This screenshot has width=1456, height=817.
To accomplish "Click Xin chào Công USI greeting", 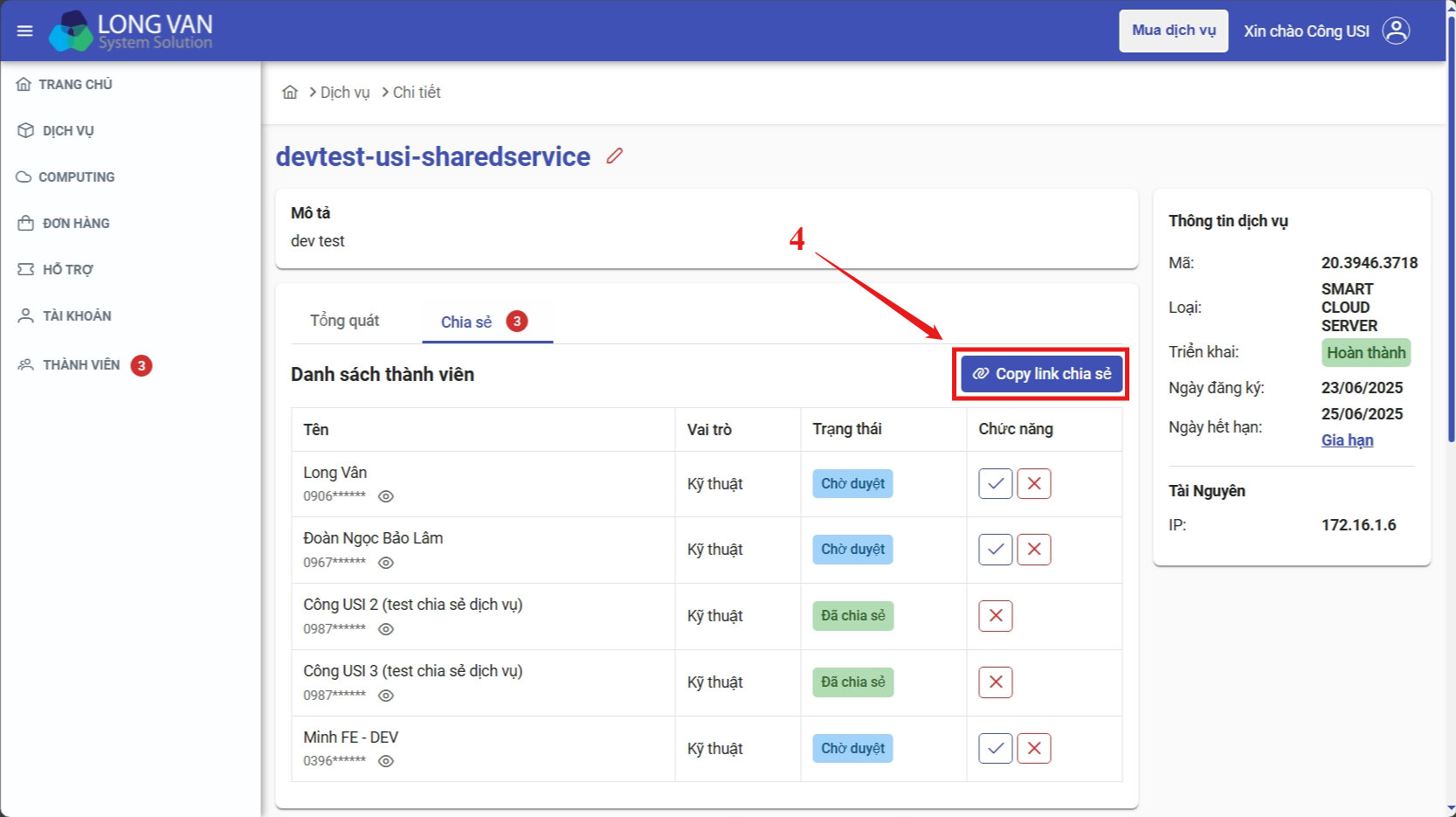I will coord(1307,31).
